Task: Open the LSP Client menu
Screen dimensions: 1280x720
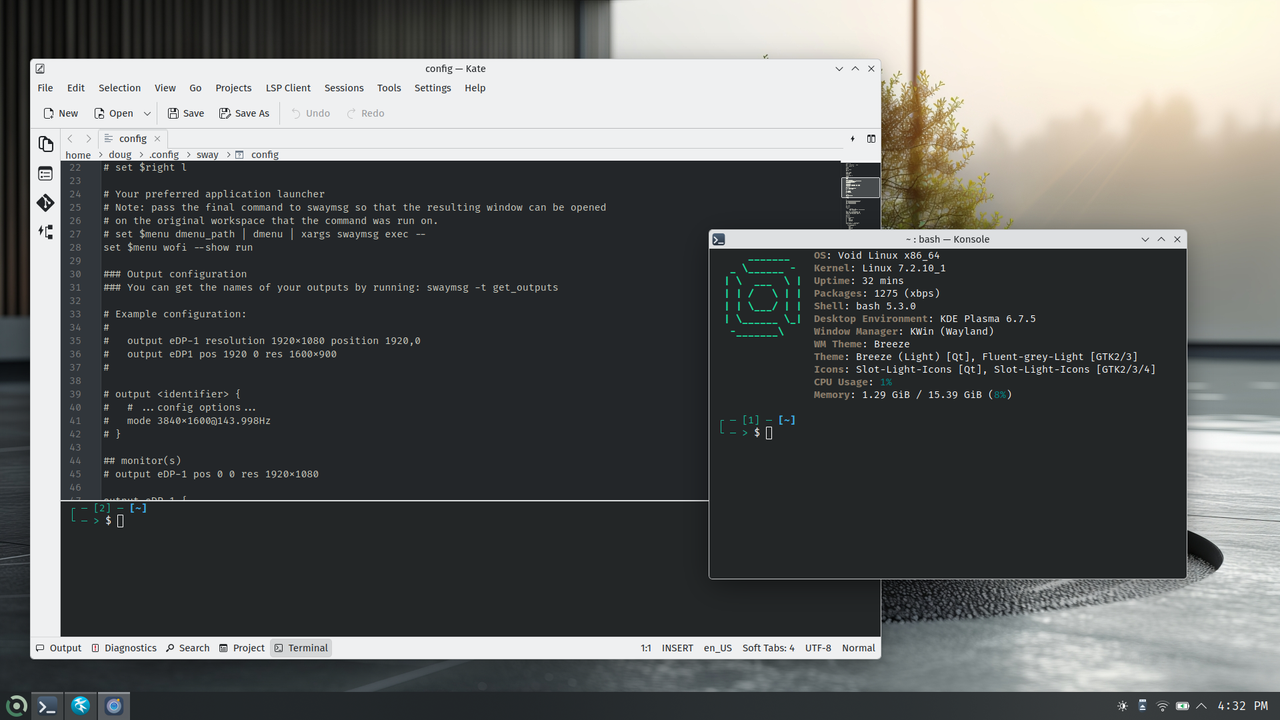Action: tap(288, 88)
